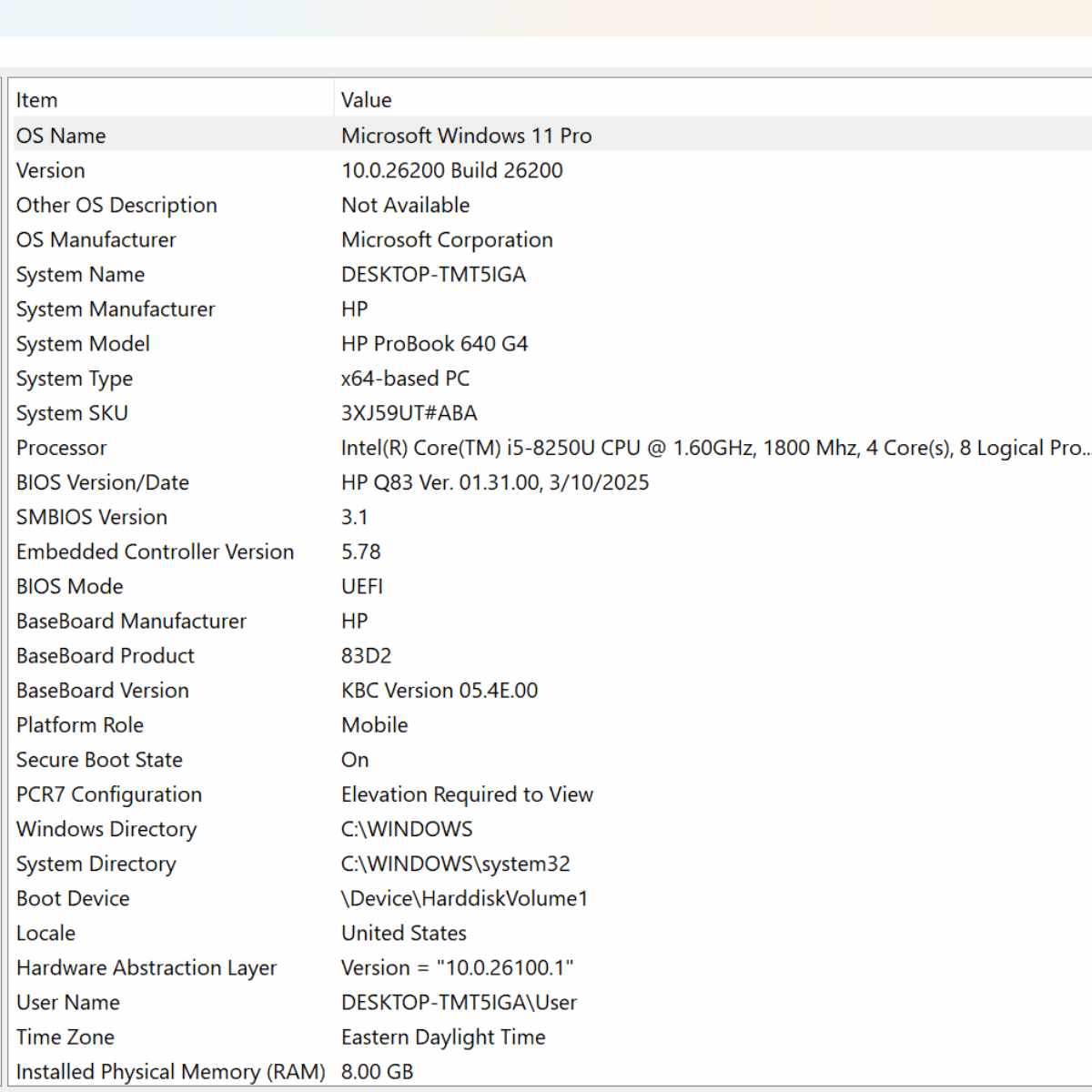Select Secure Boot State row label

click(x=99, y=759)
